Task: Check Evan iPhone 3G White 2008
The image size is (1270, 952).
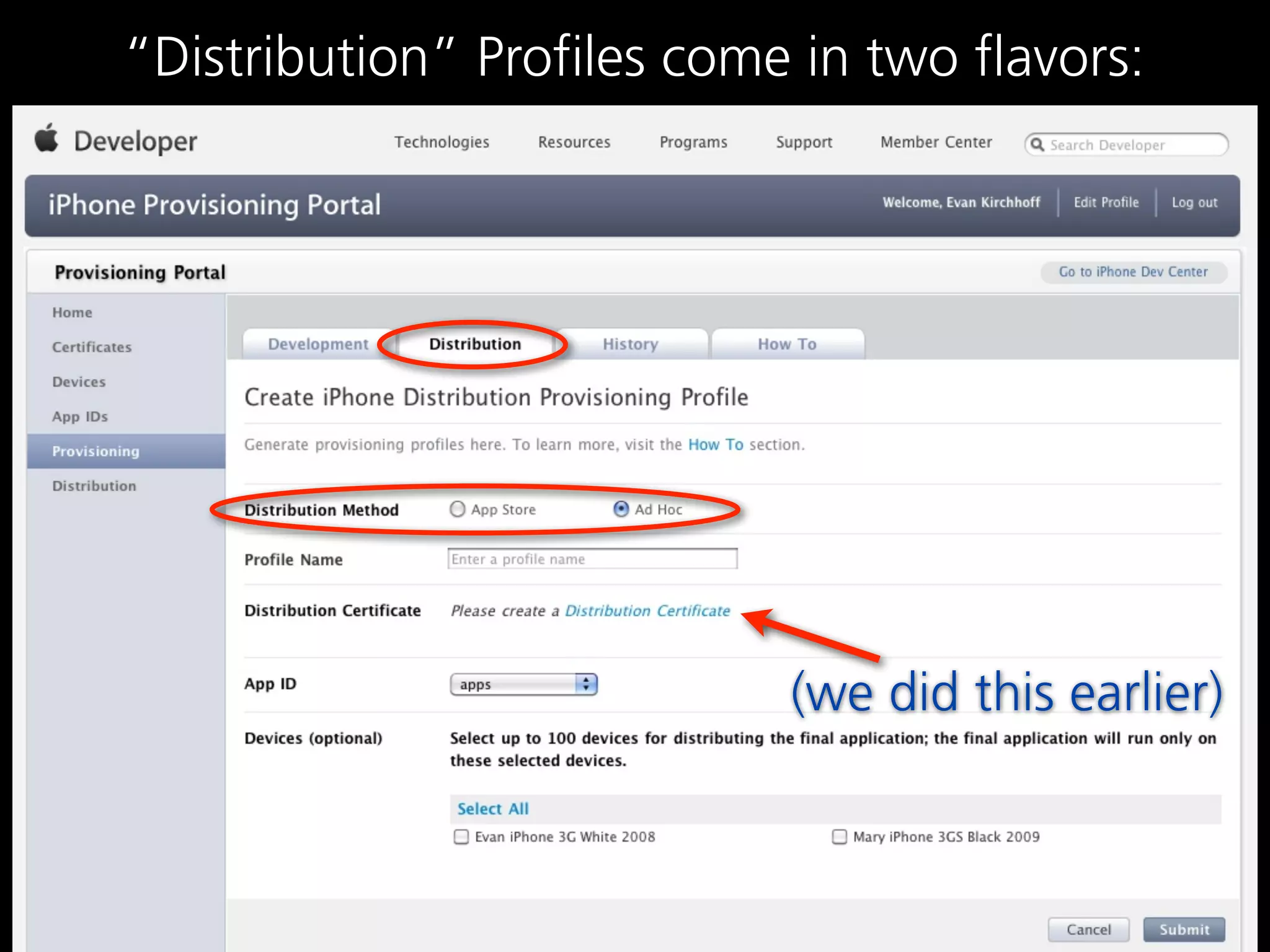Action: (x=461, y=837)
